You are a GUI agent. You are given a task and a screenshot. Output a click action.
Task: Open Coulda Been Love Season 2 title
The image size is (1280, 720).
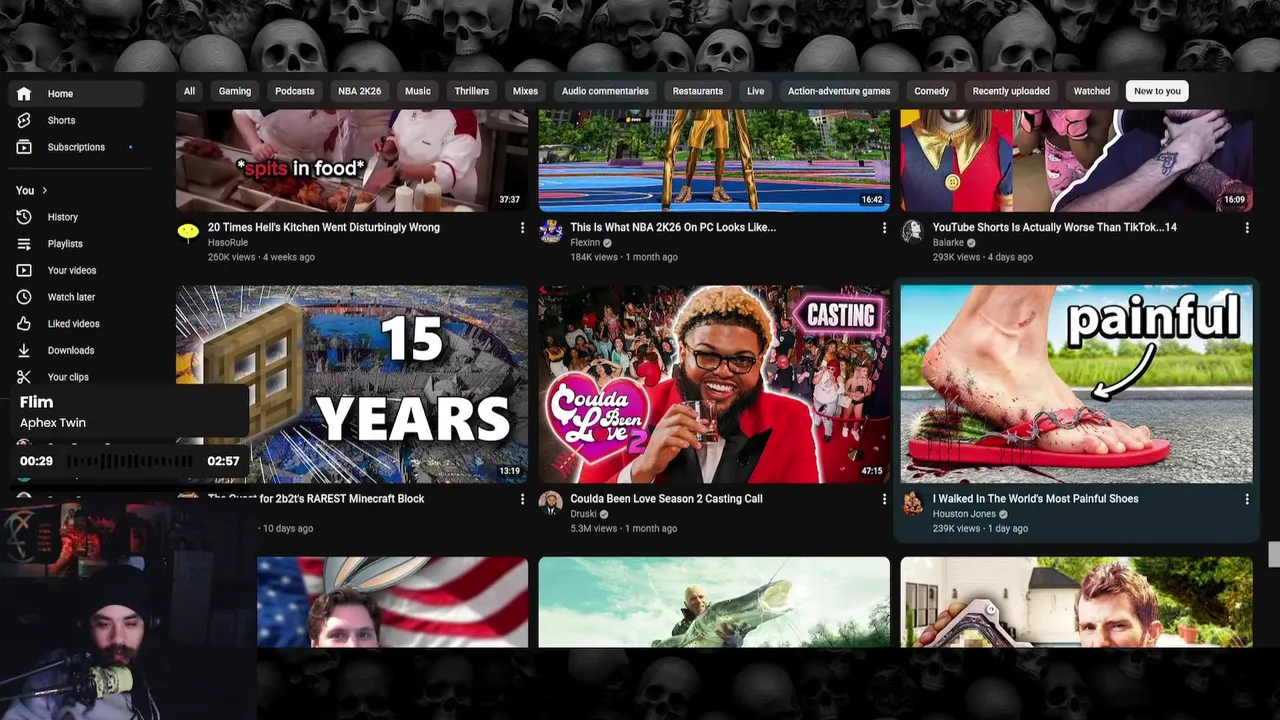click(x=666, y=498)
